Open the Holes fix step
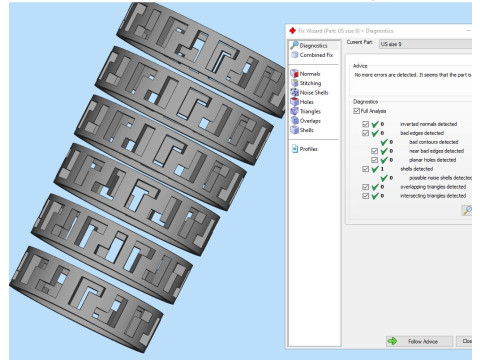This screenshot has height=360, width=480. click(302, 102)
